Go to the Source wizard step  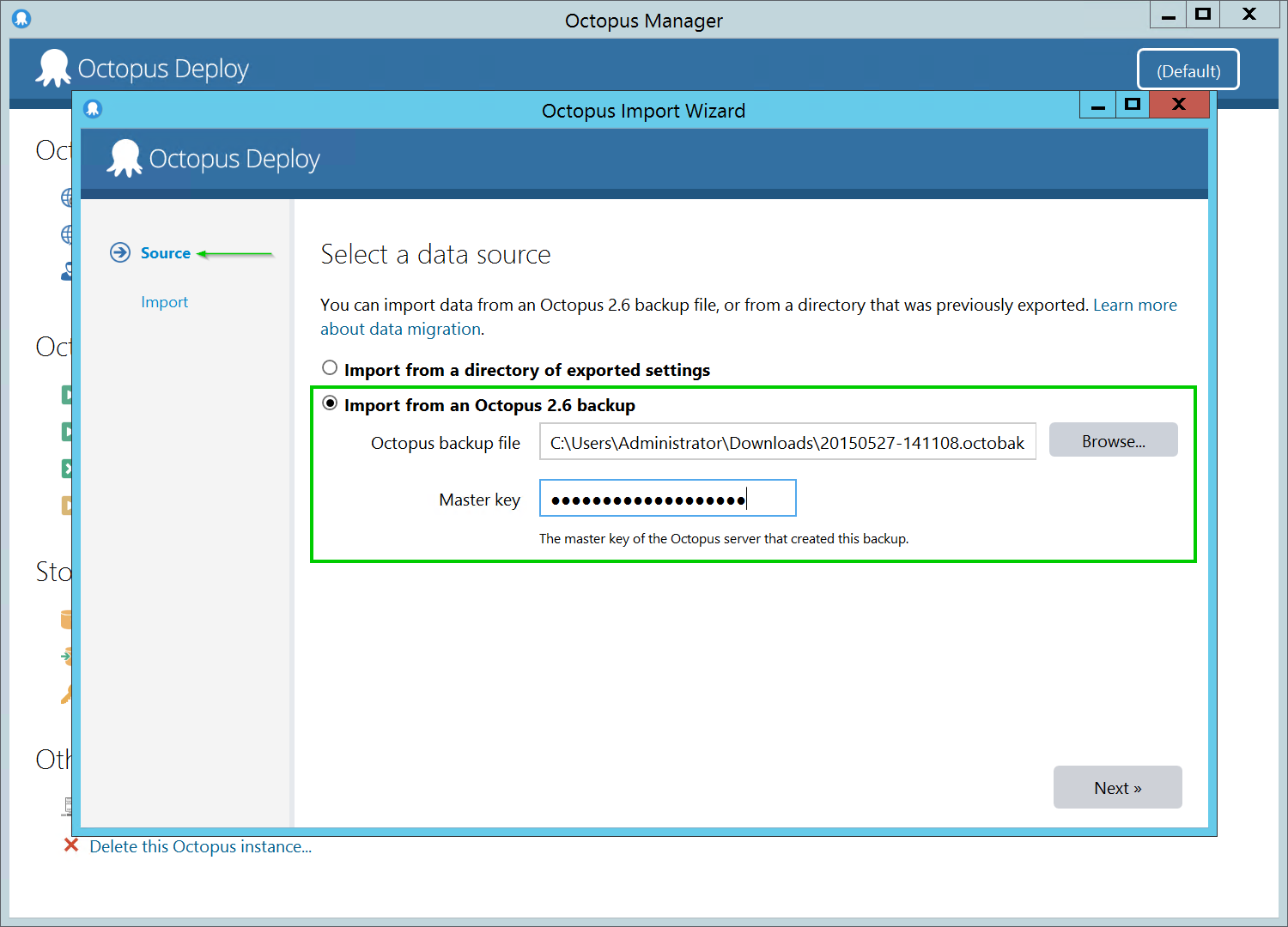click(165, 253)
